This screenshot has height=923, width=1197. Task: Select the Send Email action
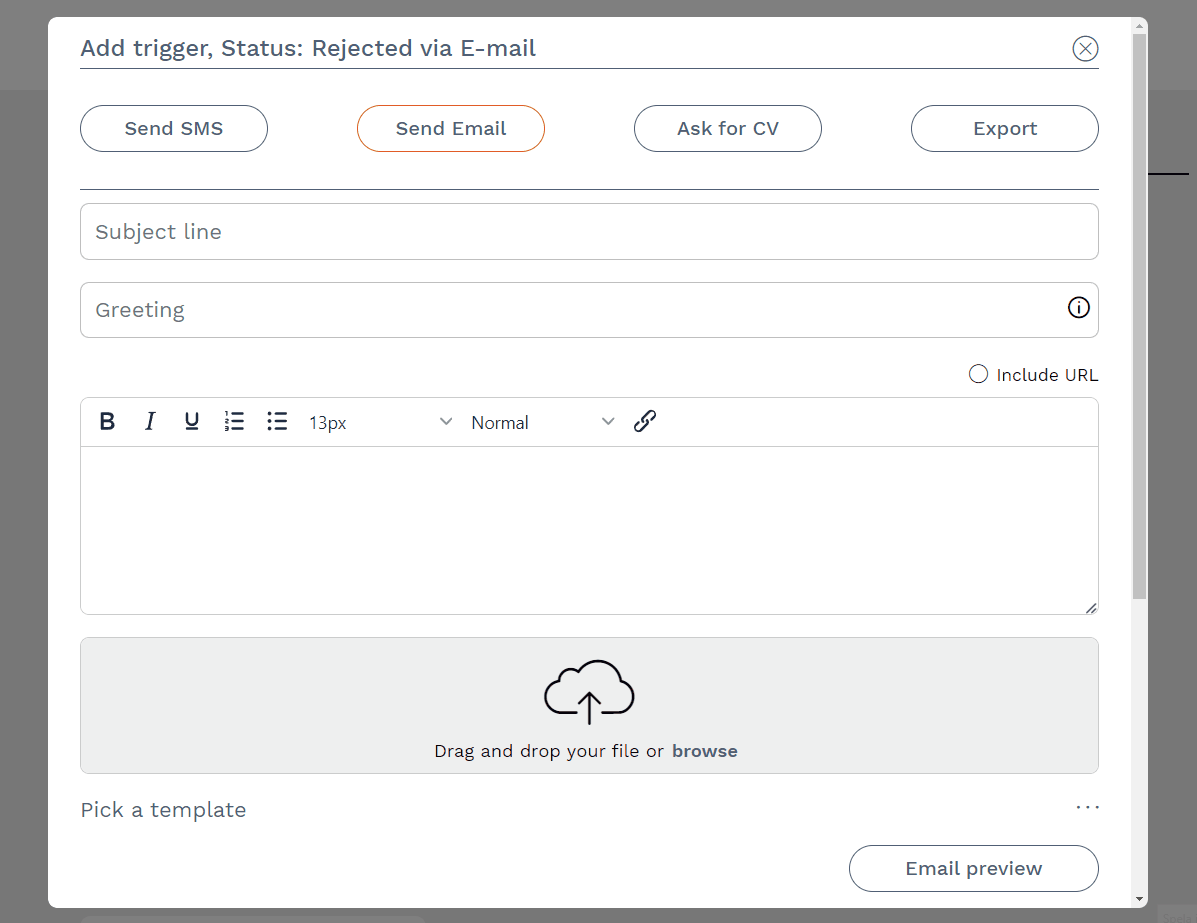pos(451,129)
